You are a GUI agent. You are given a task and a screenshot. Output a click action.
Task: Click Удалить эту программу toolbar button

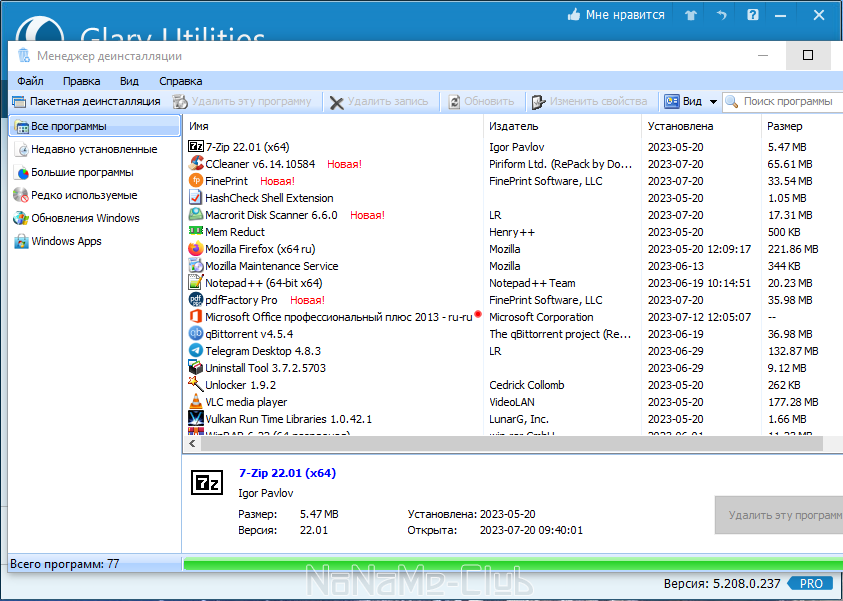(242, 101)
